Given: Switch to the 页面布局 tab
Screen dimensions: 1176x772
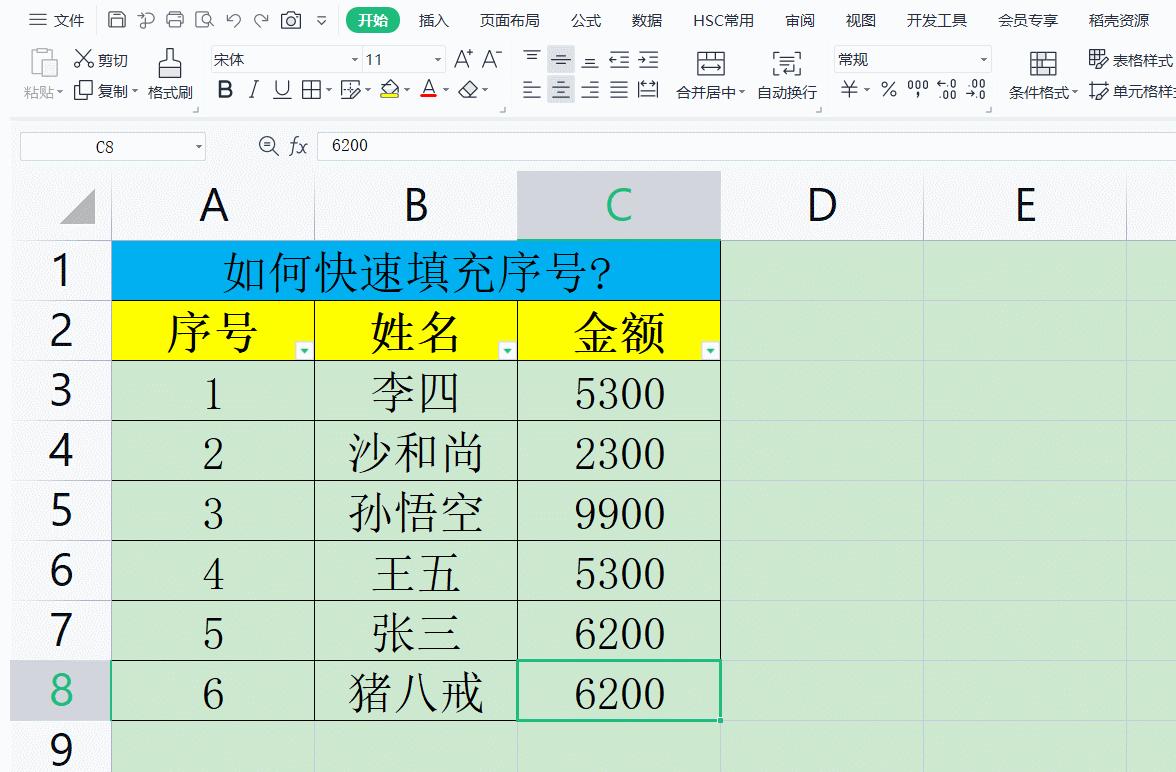Looking at the screenshot, I should tap(510, 20).
